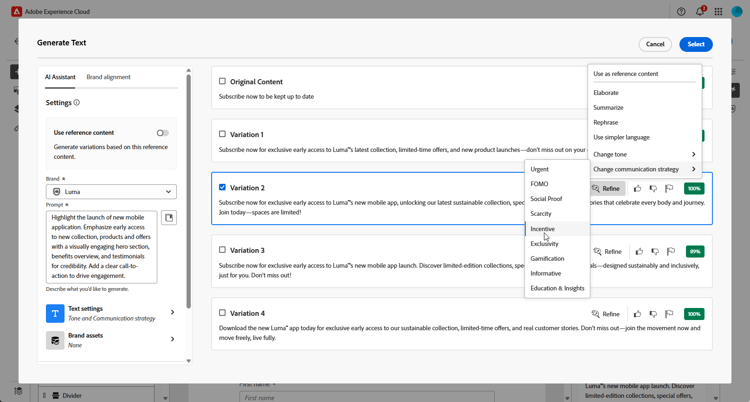Thumbs up Variation 3
Viewport: 750px width, 402px height.
[x=639, y=251]
